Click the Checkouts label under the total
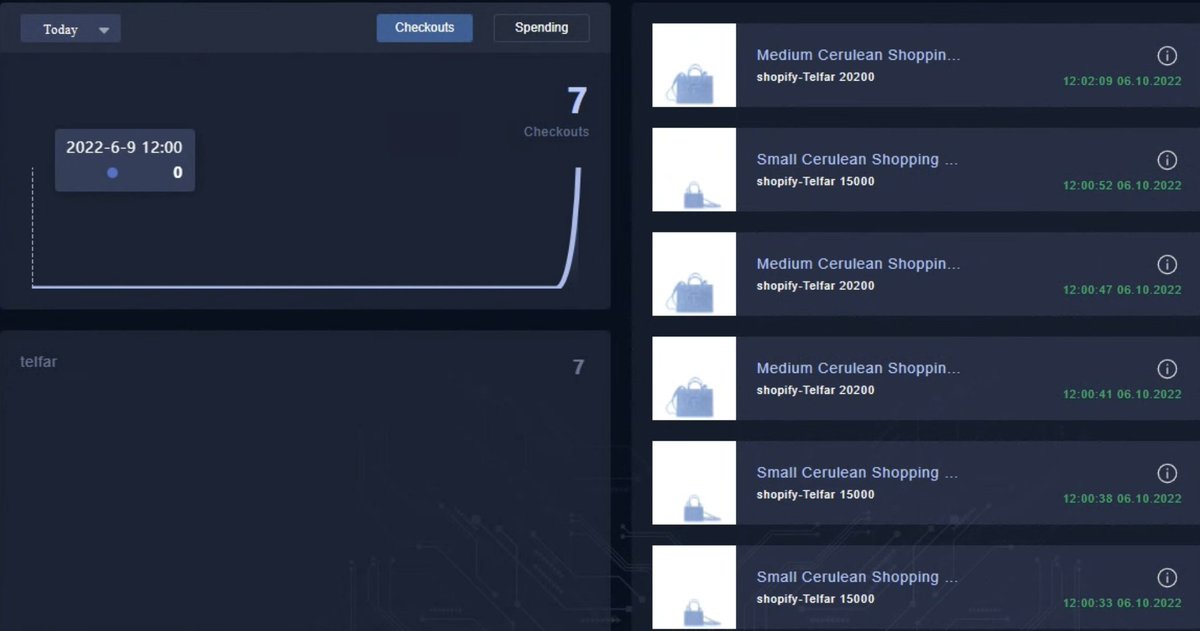 (556, 132)
